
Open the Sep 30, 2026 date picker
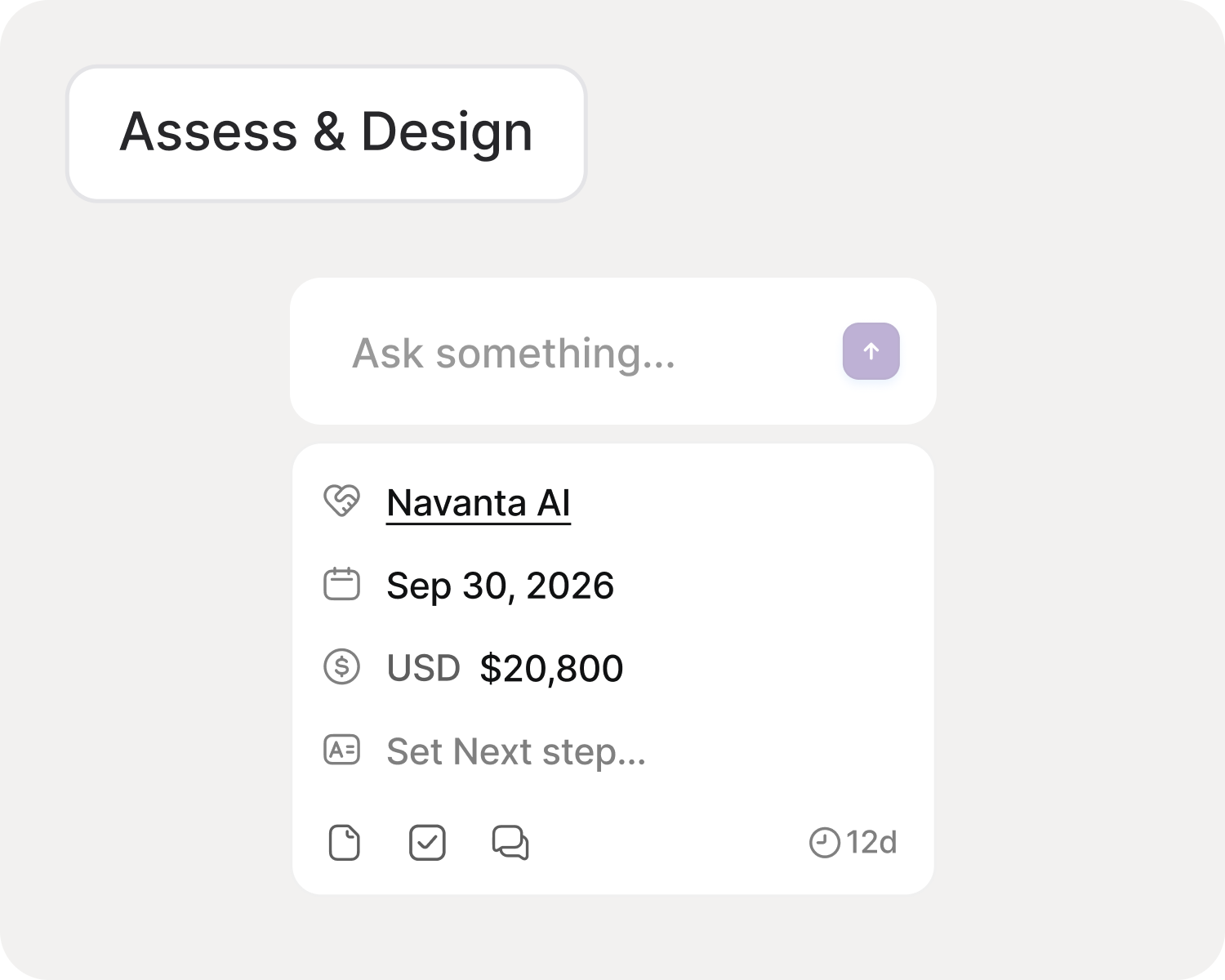coord(500,586)
